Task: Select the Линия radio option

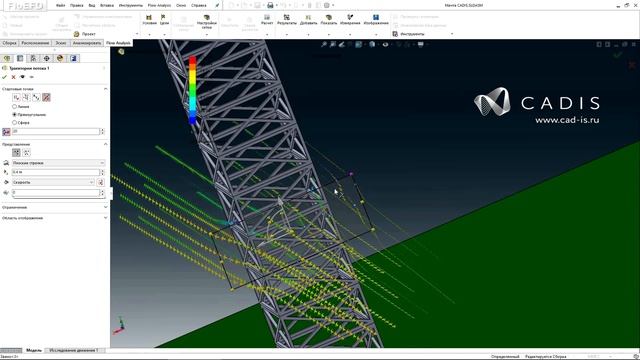Action: [x=15, y=107]
